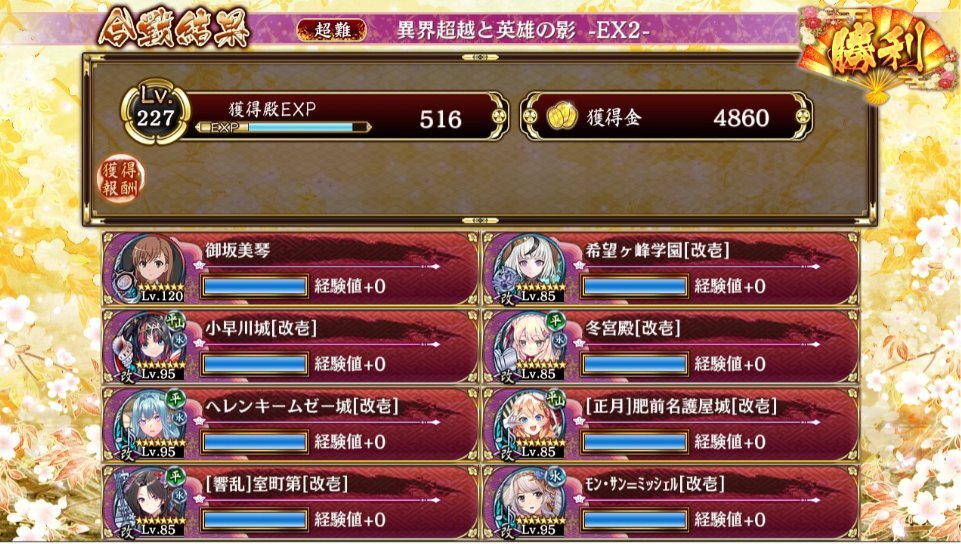Select the 希望ヶ峰学園[改壱] character portrait
961x544 pixels.
point(530,268)
